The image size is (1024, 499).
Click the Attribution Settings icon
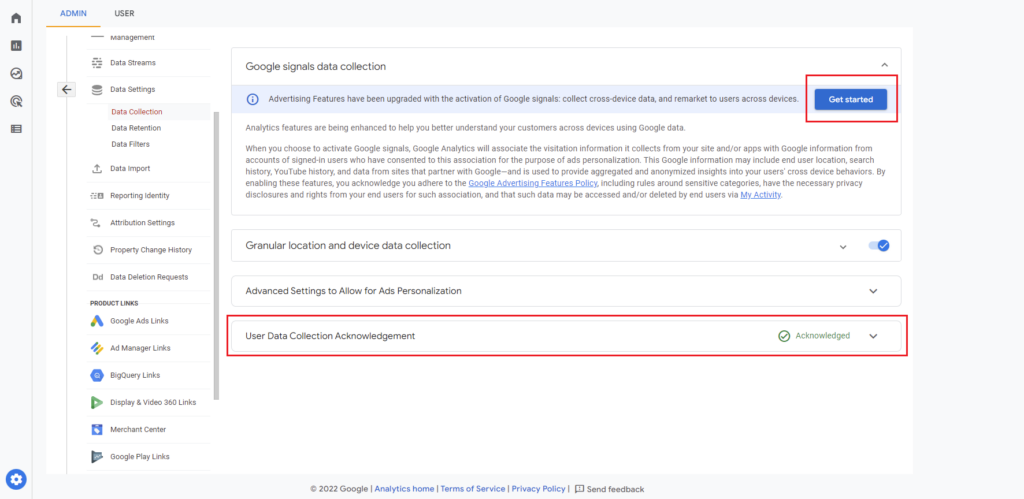coord(97,223)
